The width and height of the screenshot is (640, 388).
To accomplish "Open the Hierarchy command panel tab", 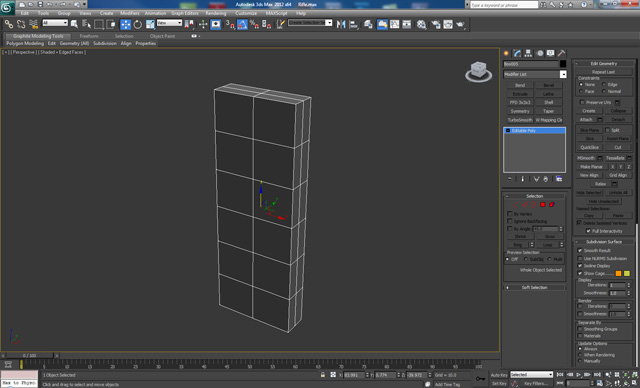I will (529, 53).
